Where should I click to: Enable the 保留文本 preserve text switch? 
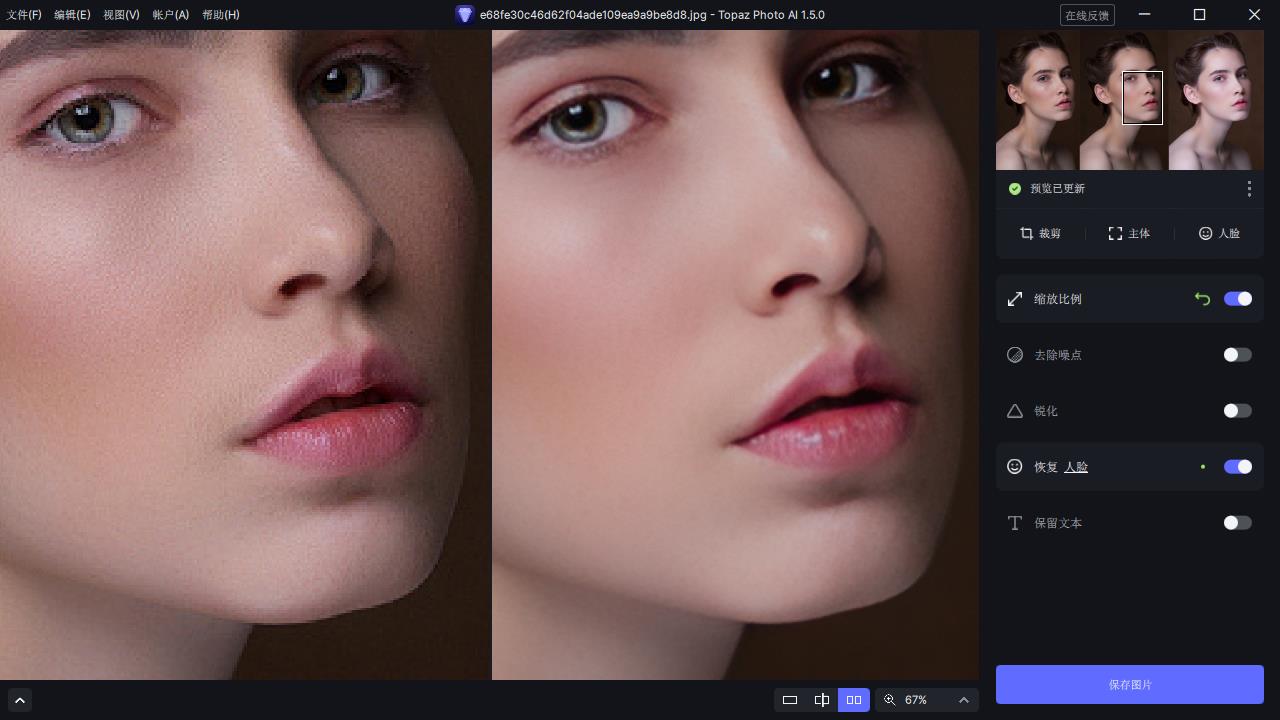pyautogui.click(x=1238, y=523)
